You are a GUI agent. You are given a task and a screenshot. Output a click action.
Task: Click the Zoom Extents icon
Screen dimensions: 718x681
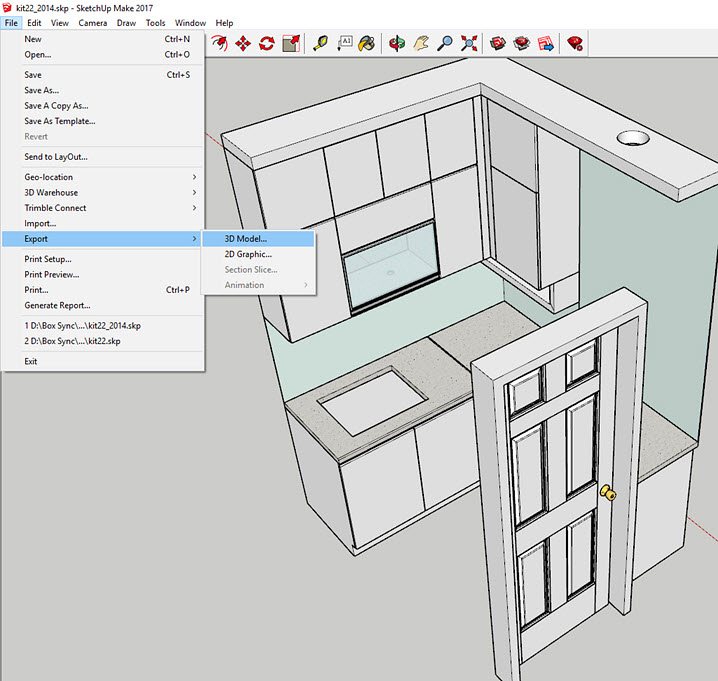470,43
